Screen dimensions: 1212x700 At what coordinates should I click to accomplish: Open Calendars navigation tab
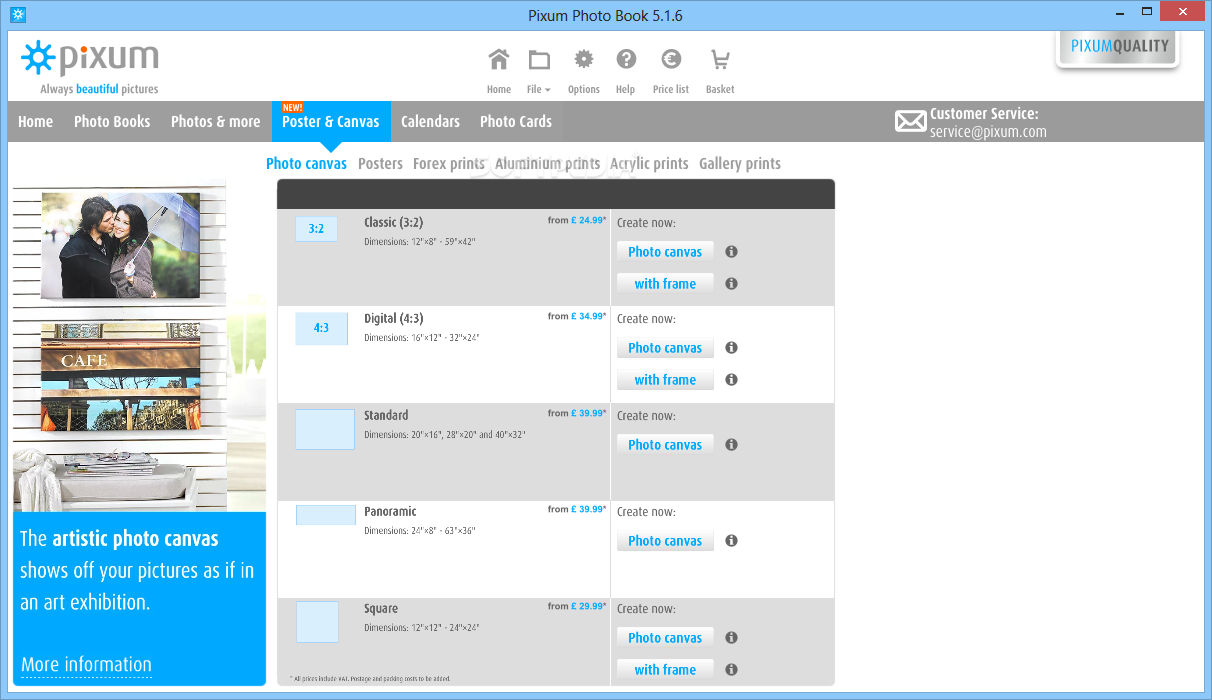coord(430,121)
